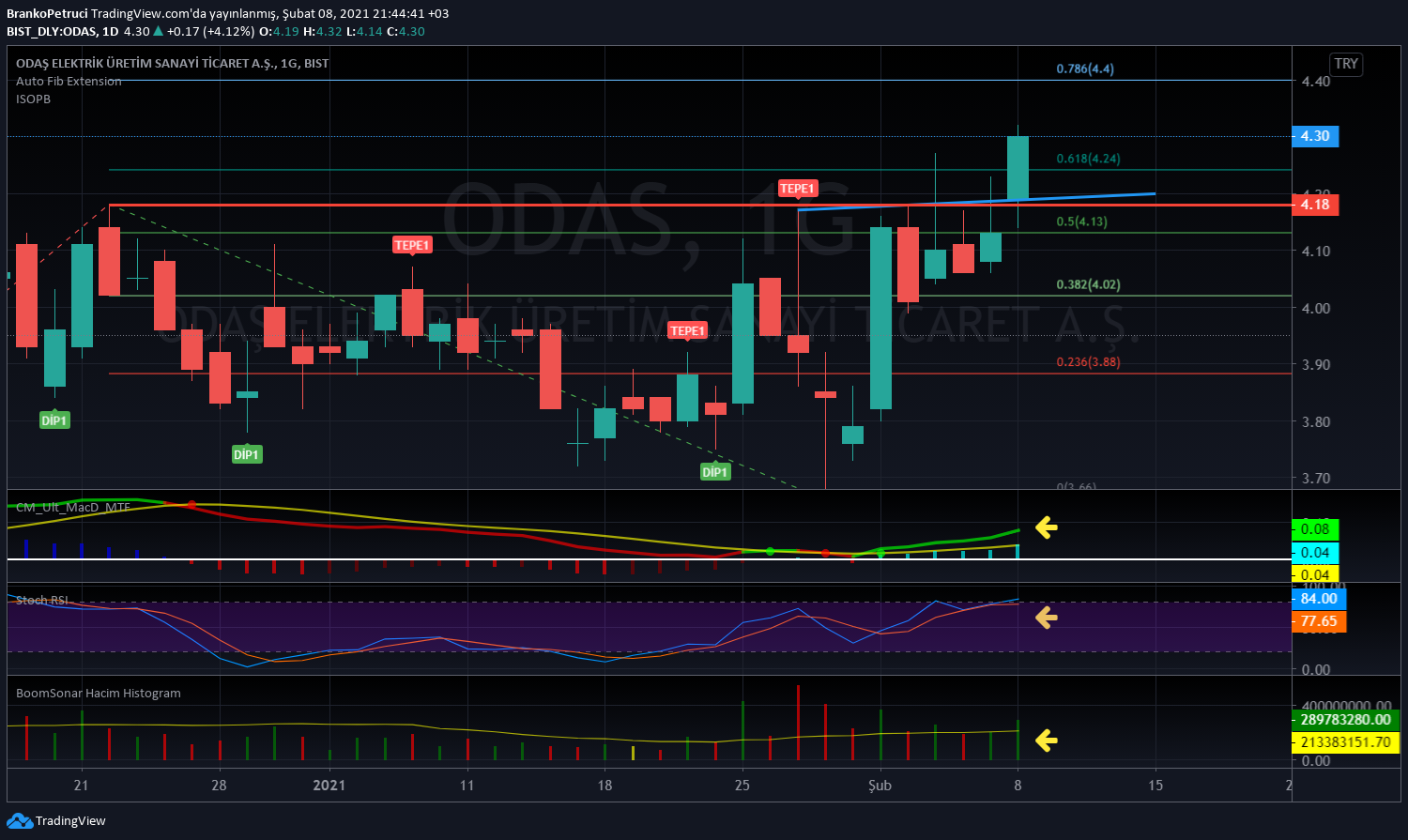This screenshot has height=840, width=1408.
Task: Click the green 0.08 MACD value tag
Action: (x=1315, y=529)
